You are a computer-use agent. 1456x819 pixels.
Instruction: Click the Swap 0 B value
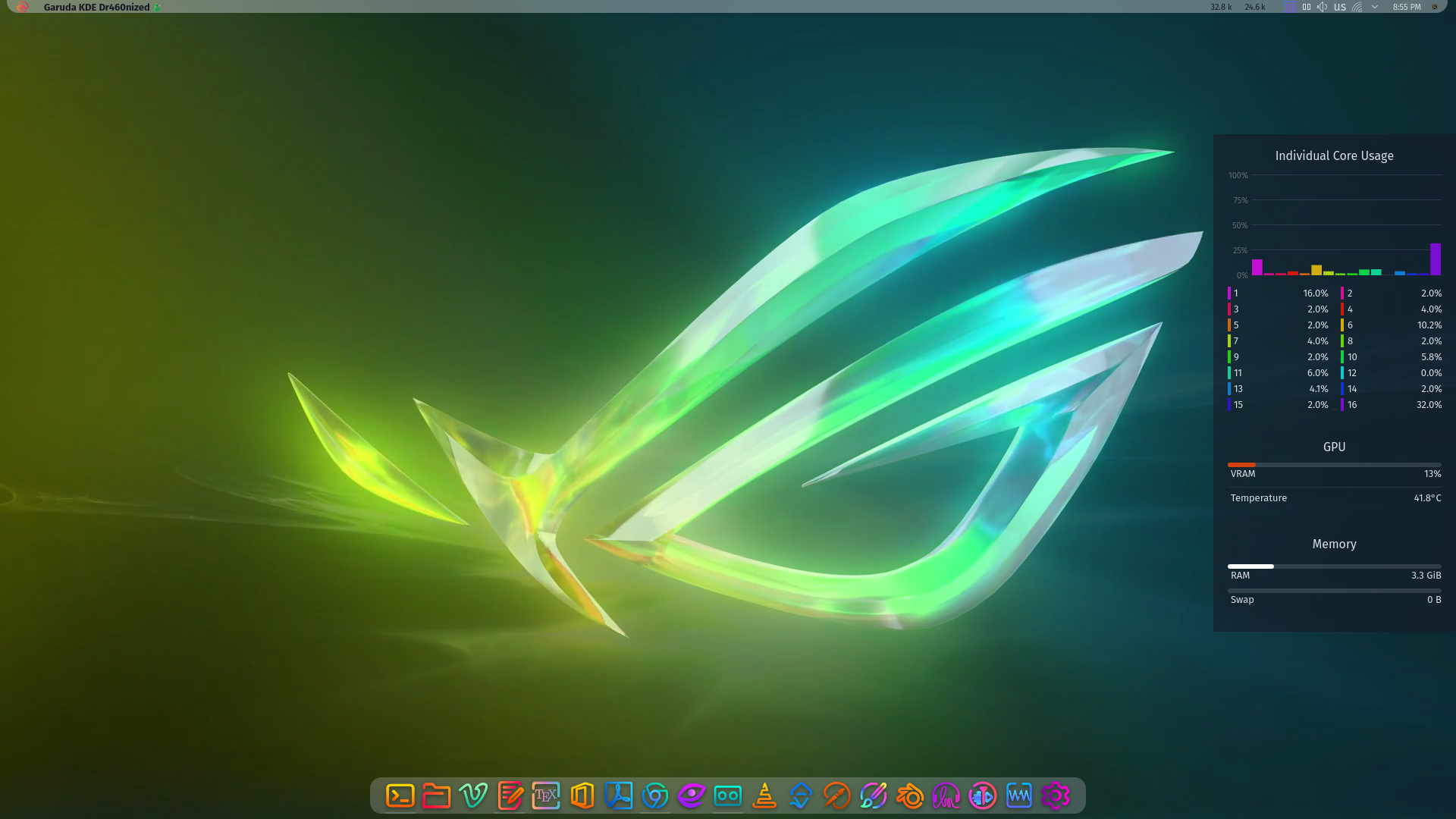(x=1434, y=599)
